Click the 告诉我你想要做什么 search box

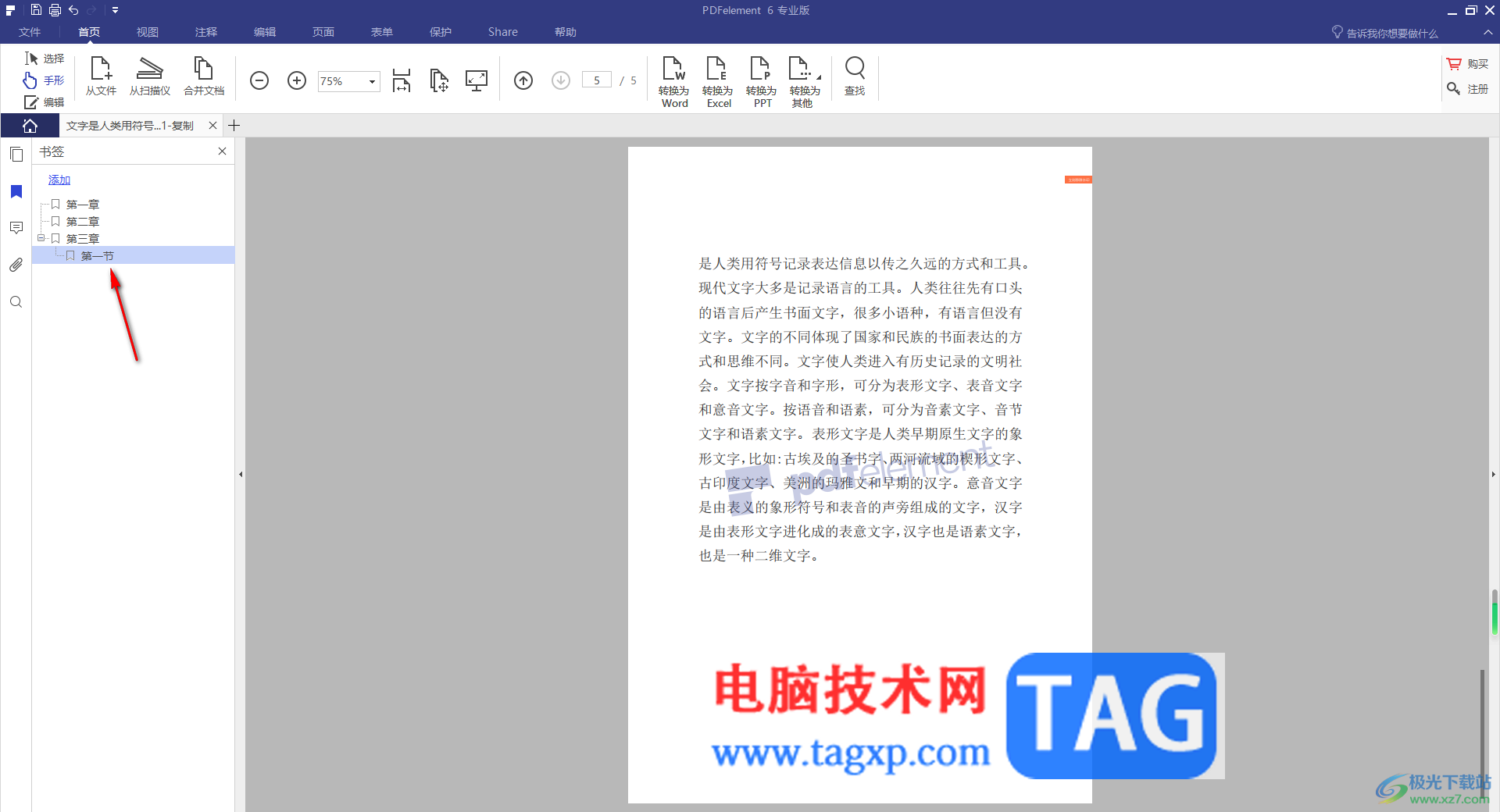point(1384,33)
